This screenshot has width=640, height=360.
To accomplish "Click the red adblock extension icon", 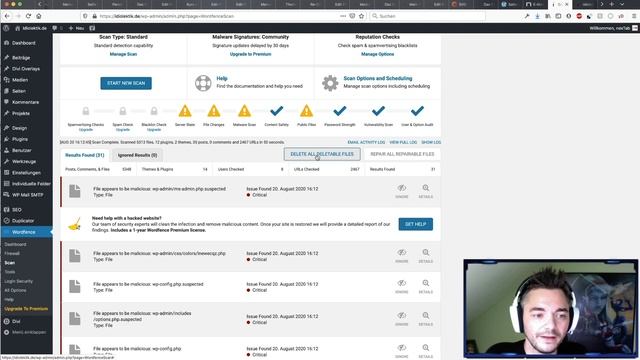I will (579, 16).
